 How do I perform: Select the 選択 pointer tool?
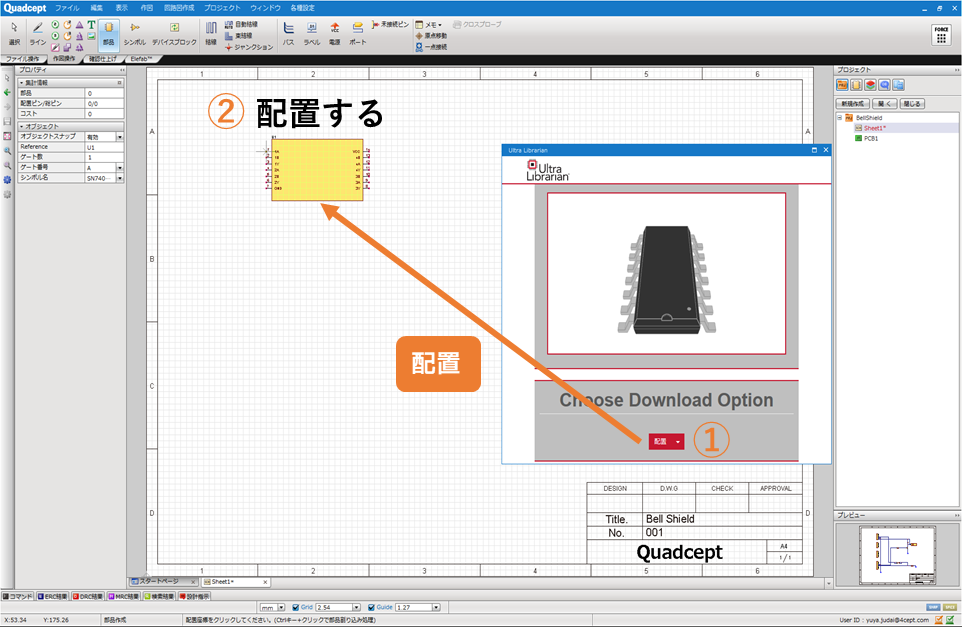coord(14,34)
